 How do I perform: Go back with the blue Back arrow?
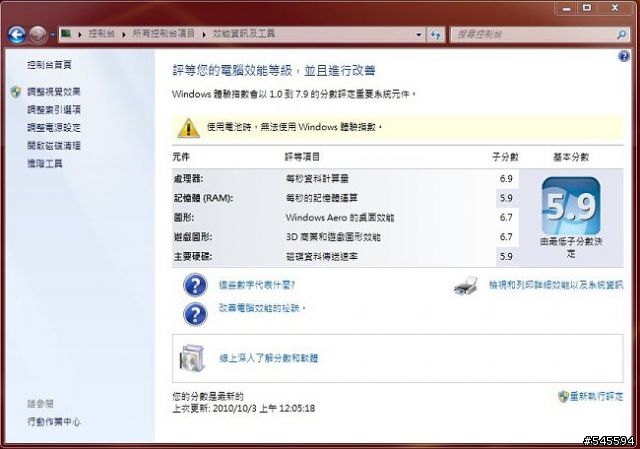tap(17, 34)
